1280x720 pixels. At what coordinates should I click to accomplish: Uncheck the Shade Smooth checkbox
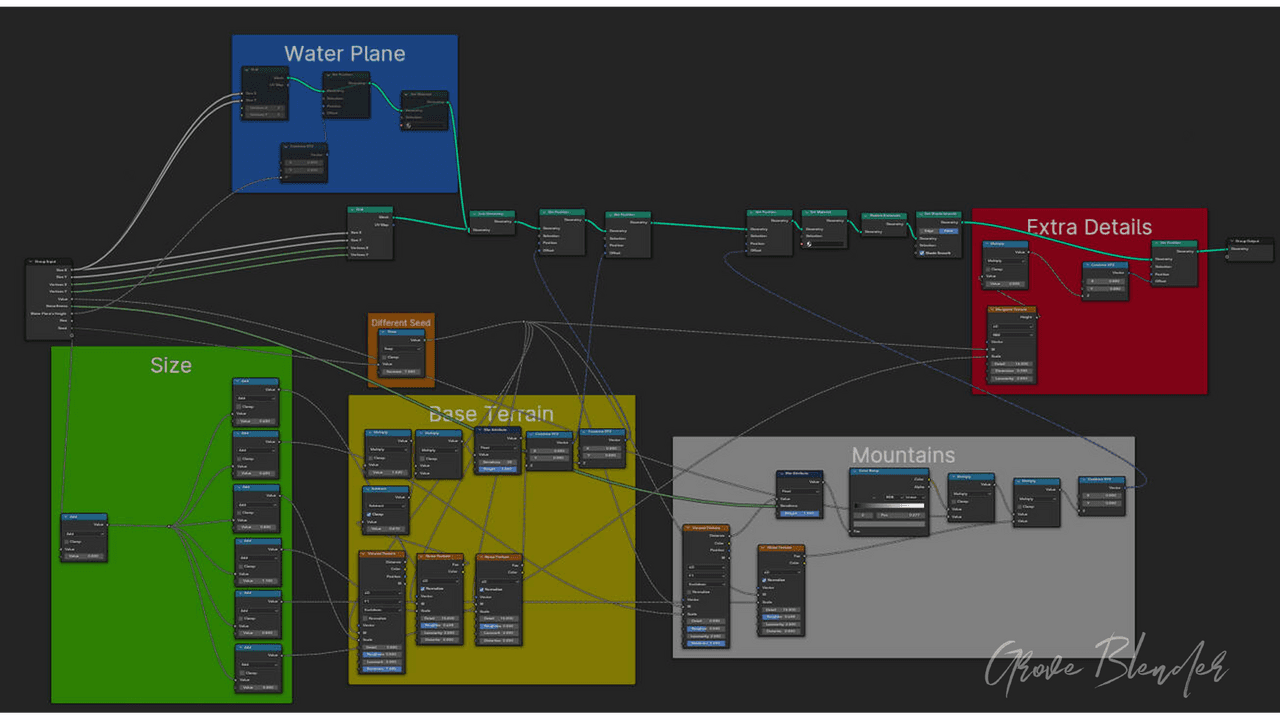click(x=922, y=253)
